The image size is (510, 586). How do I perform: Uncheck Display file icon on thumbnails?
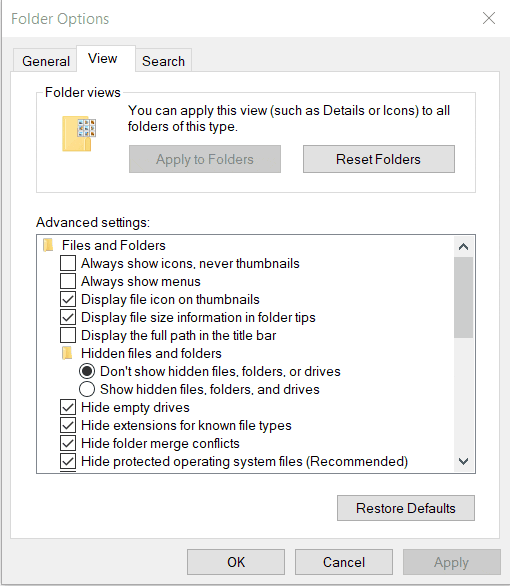(68, 299)
